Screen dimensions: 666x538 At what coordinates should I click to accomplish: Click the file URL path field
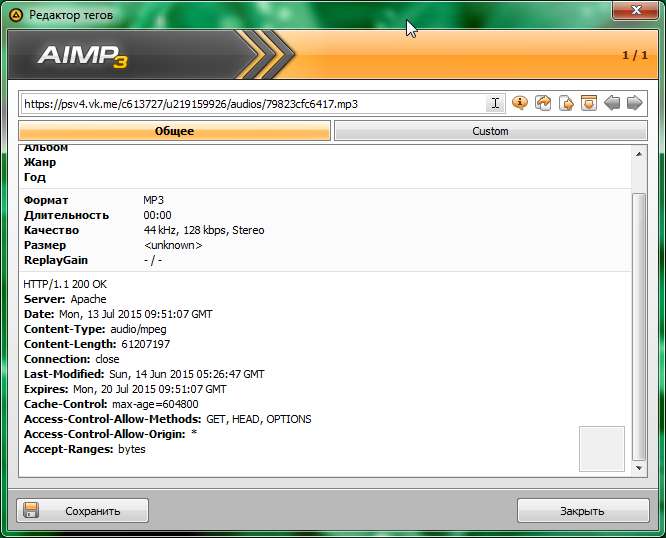(250, 103)
